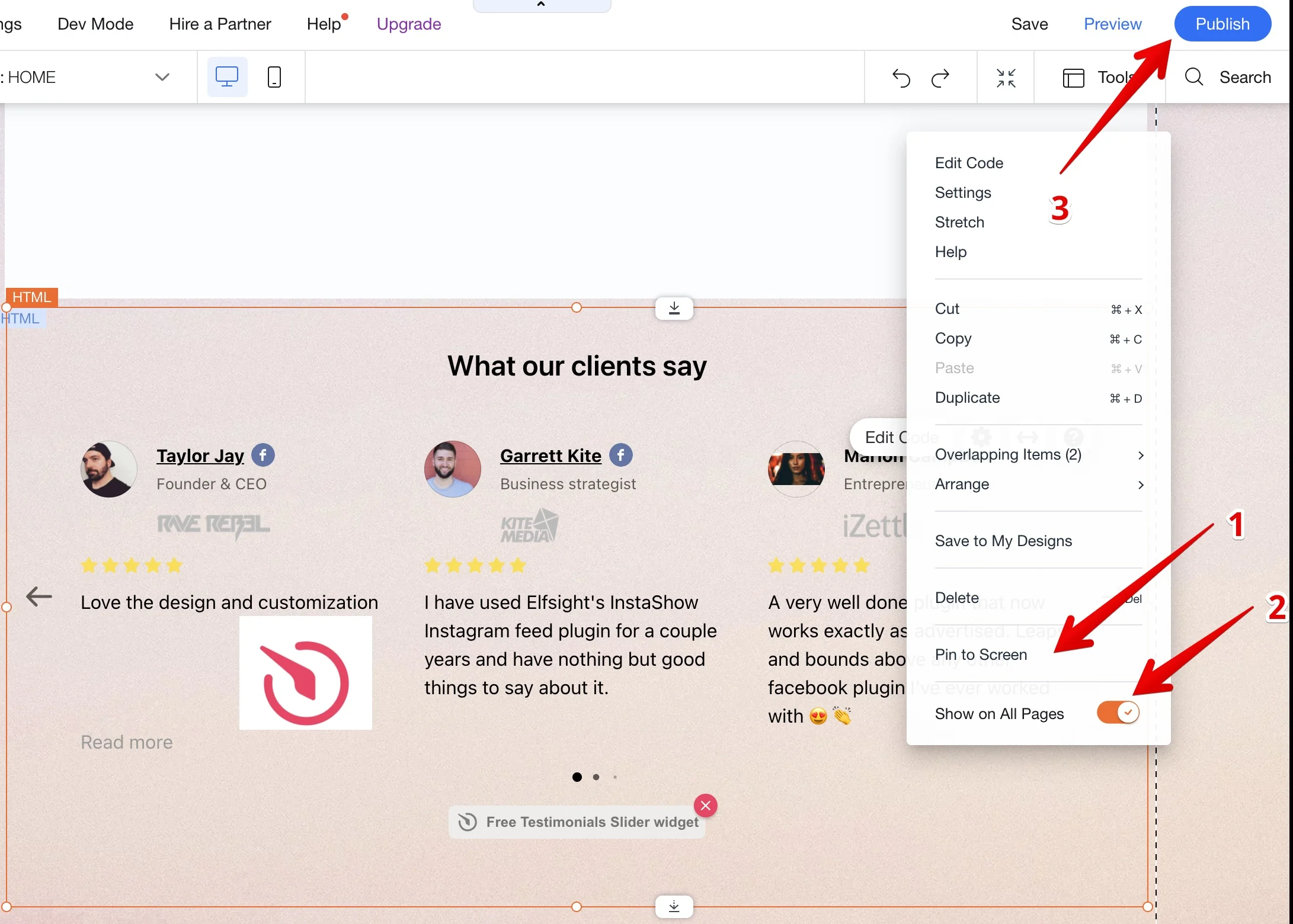
Task: Click Publish button to go live
Action: pyautogui.click(x=1220, y=24)
